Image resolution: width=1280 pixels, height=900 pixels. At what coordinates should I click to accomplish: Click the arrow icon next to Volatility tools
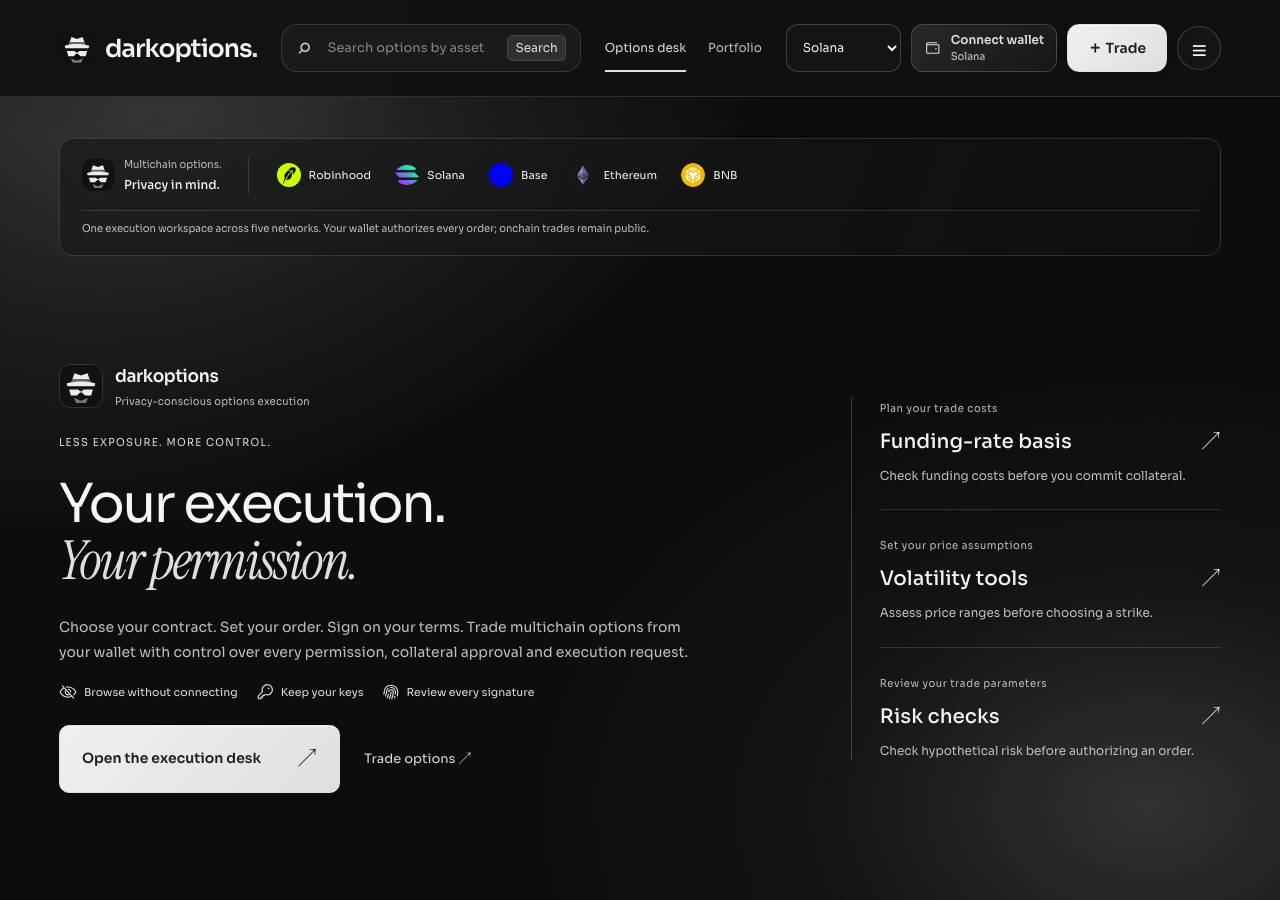1210,577
